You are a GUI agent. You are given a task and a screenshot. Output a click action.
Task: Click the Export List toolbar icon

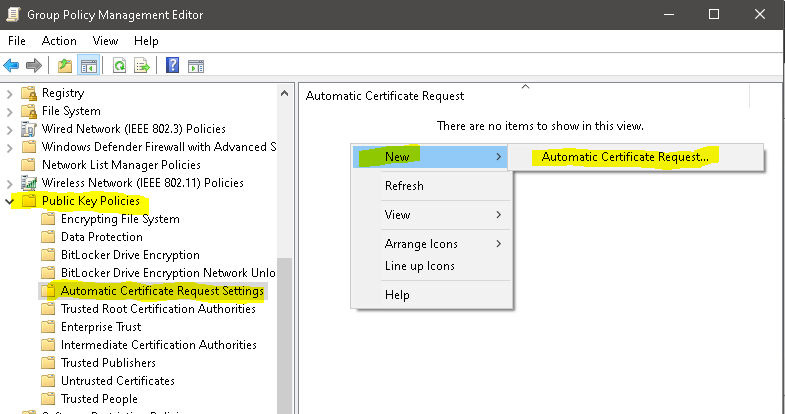pos(142,66)
